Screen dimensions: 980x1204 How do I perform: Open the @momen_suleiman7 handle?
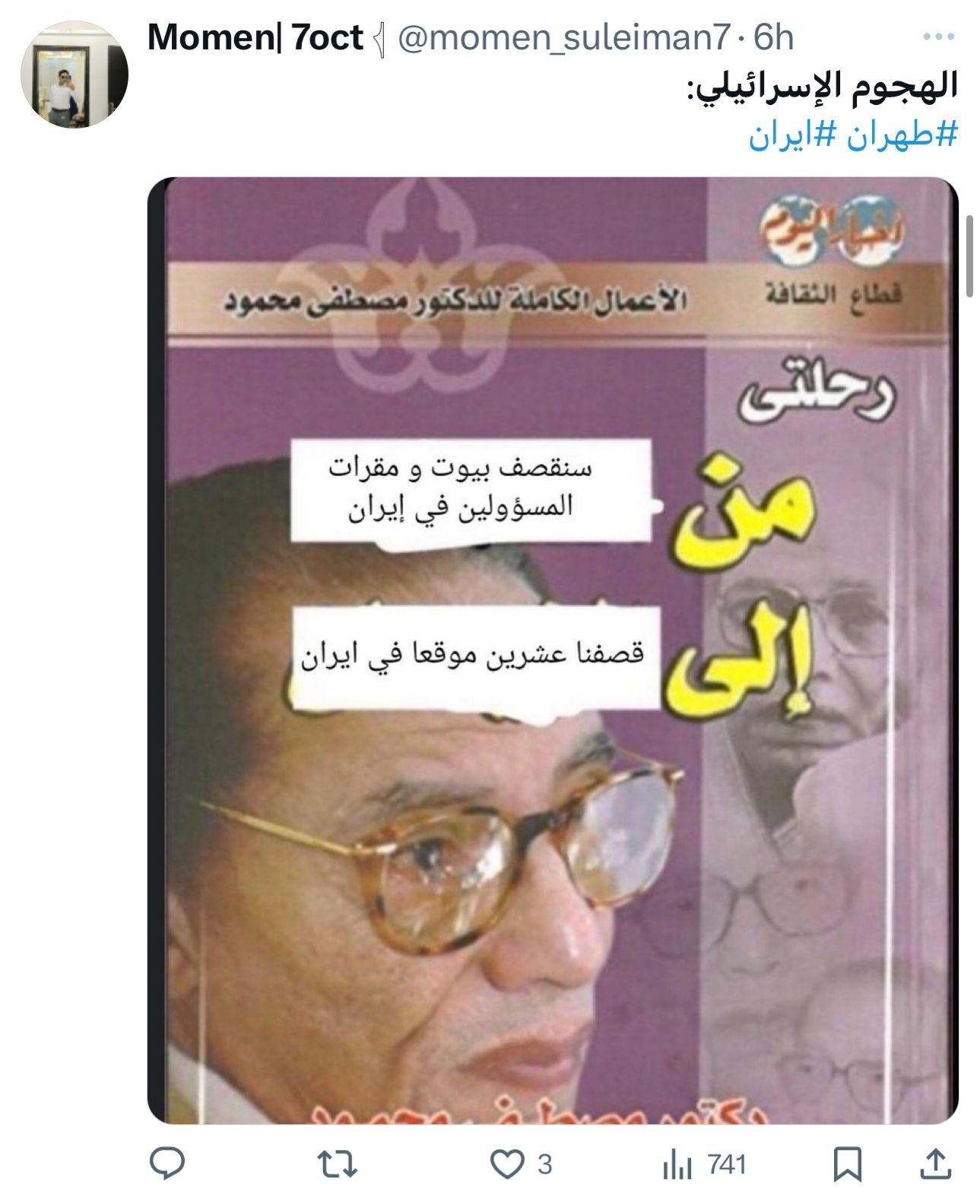click(x=563, y=38)
